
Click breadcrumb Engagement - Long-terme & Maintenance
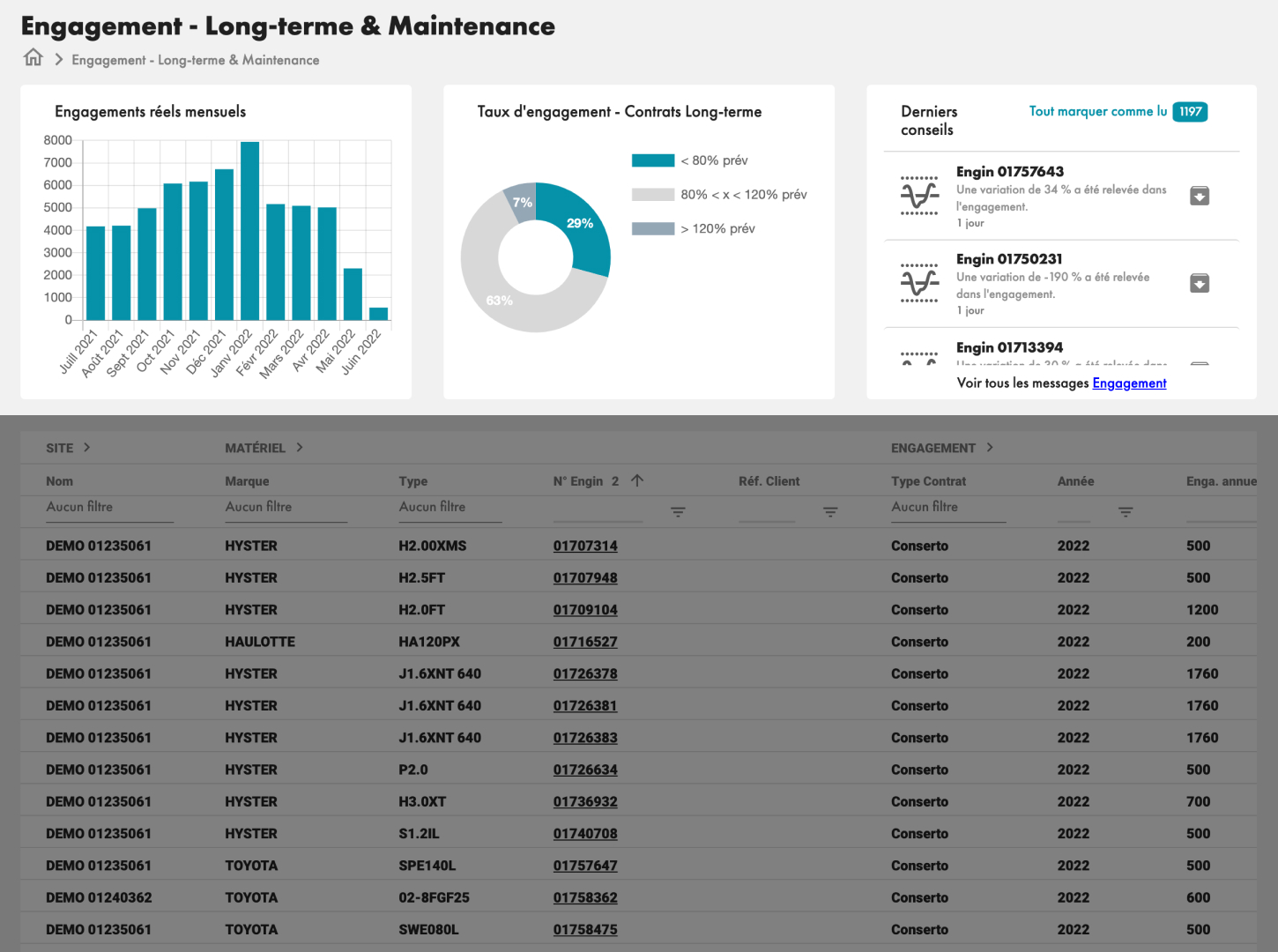[x=196, y=60]
